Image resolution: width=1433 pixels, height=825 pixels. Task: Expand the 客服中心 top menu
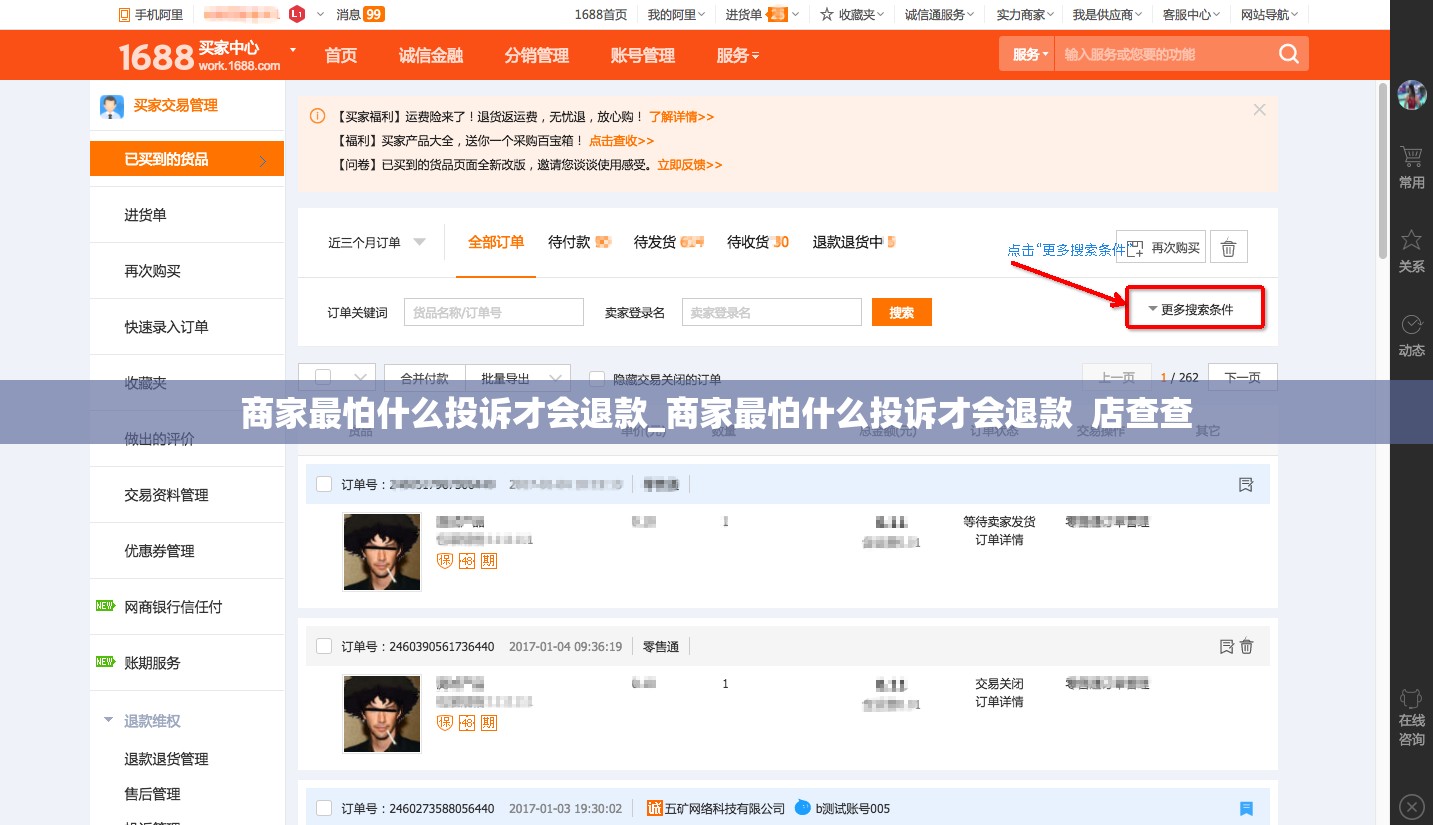1191,14
